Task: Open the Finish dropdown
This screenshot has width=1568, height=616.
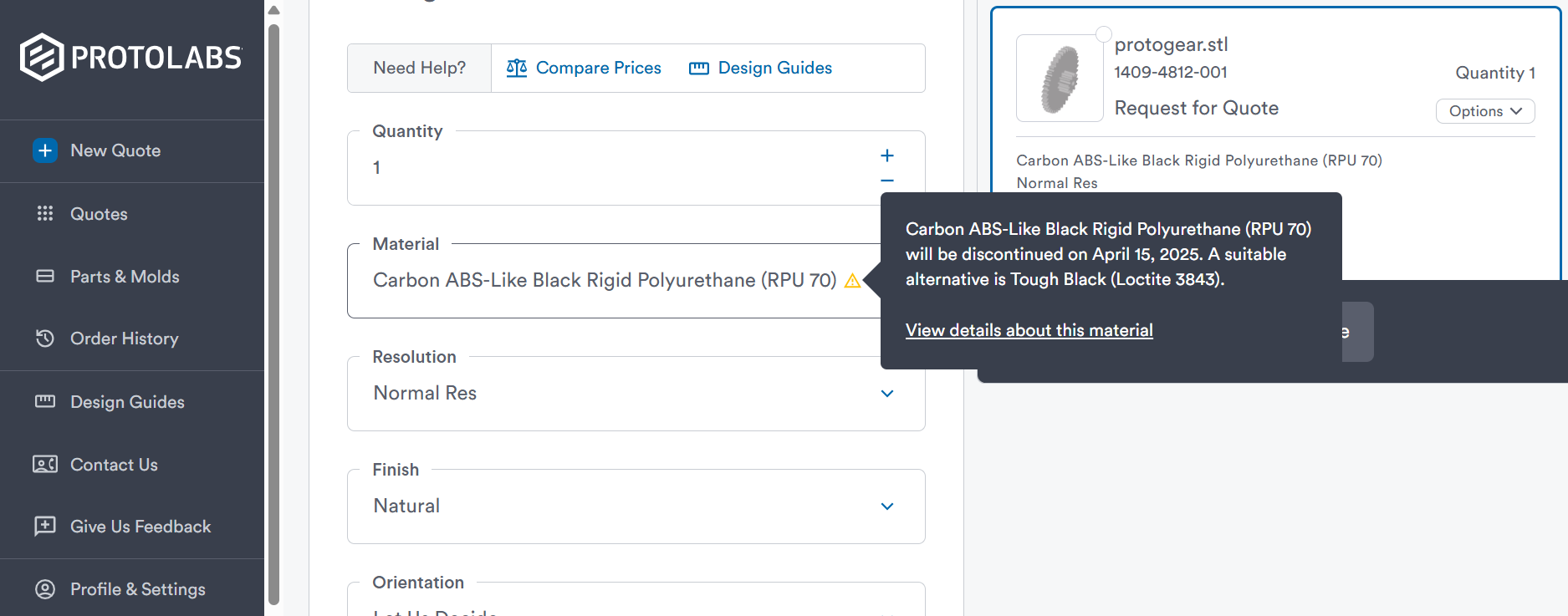Action: [887, 507]
